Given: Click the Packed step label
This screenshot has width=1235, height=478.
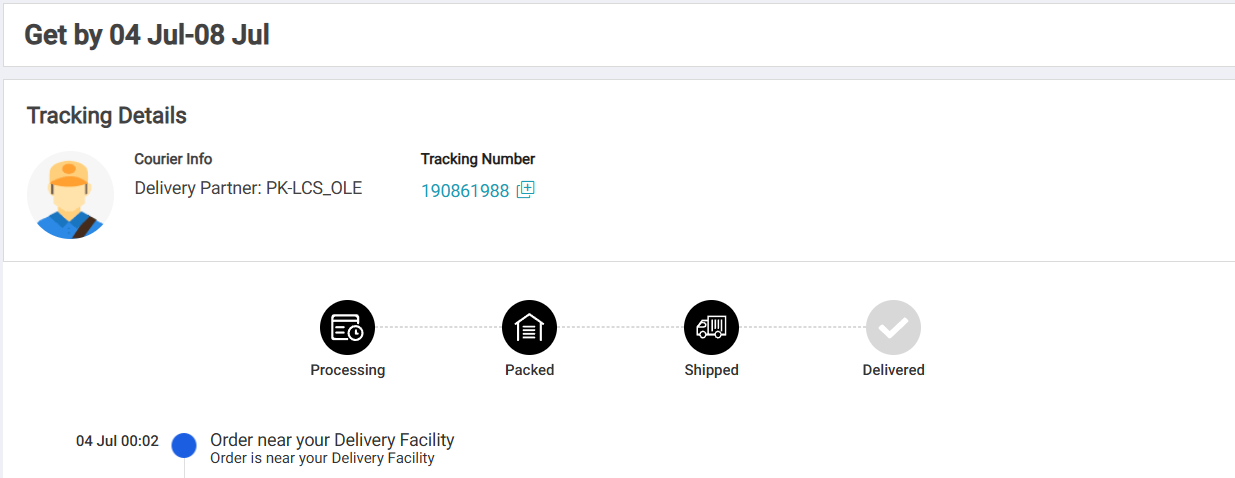Looking at the screenshot, I should click(529, 370).
